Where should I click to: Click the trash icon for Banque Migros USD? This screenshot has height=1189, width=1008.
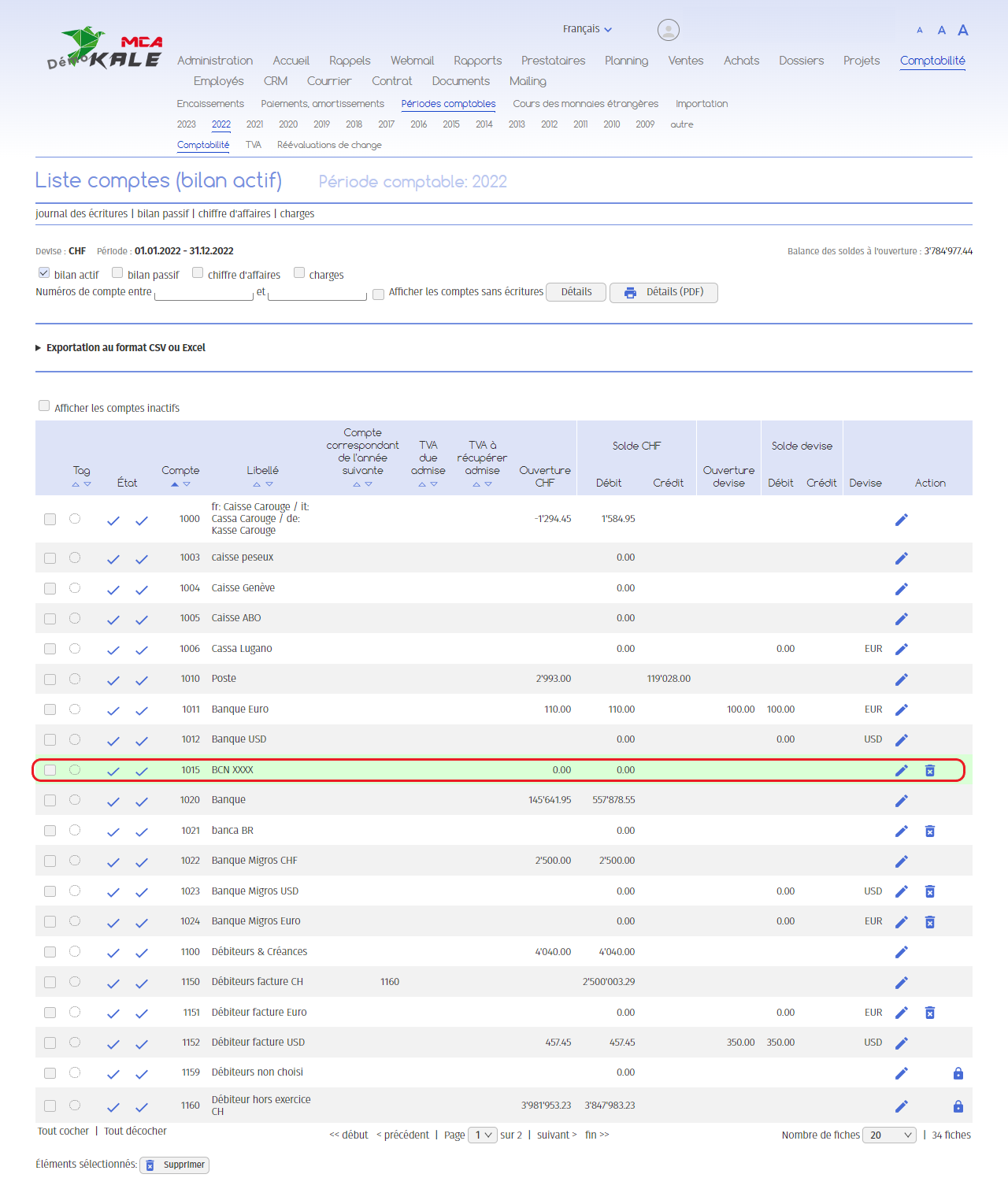929,891
